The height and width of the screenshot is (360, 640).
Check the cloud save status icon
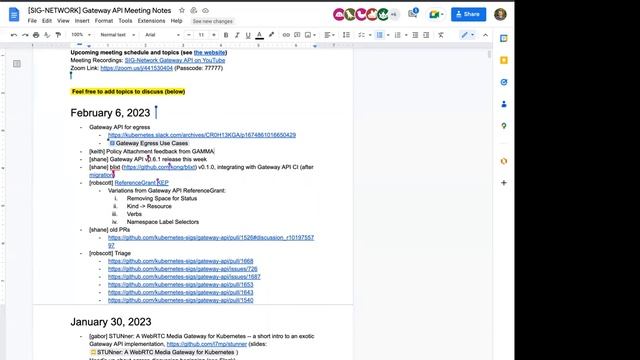205,10
